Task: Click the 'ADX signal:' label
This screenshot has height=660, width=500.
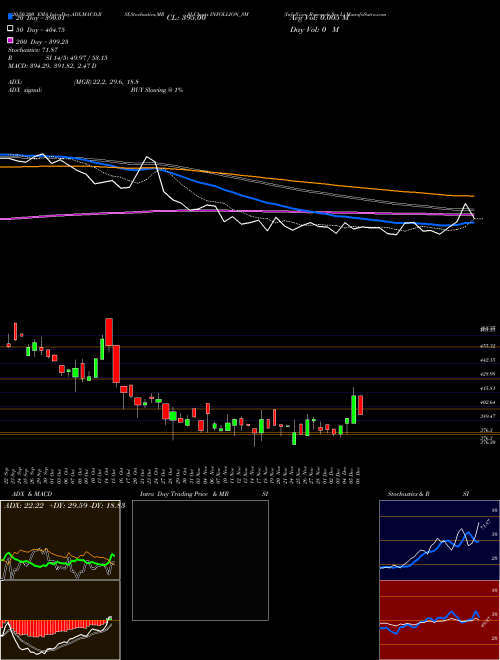Action: pyautogui.click(x=25, y=90)
